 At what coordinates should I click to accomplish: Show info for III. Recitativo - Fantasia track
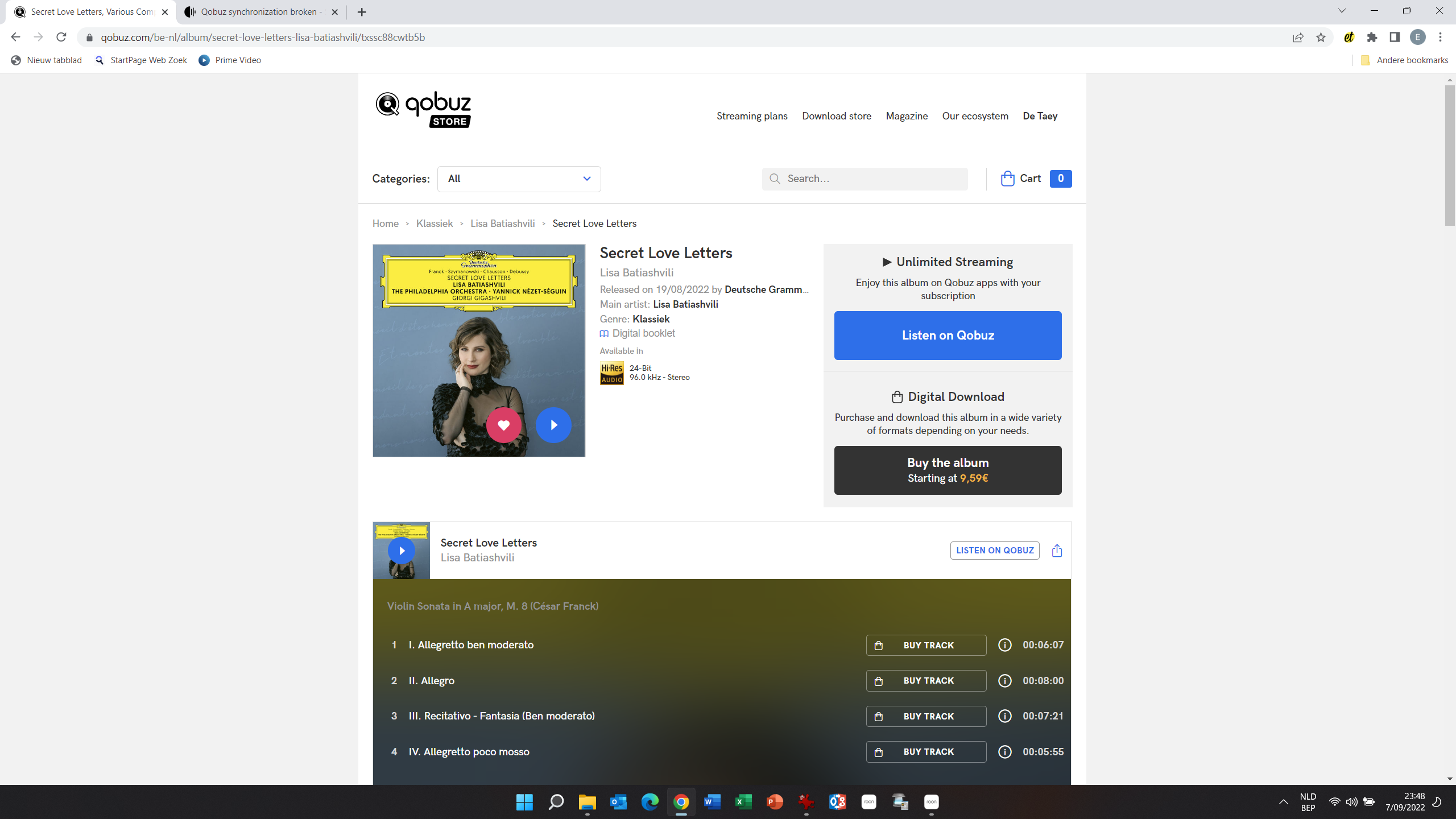tap(1005, 716)
